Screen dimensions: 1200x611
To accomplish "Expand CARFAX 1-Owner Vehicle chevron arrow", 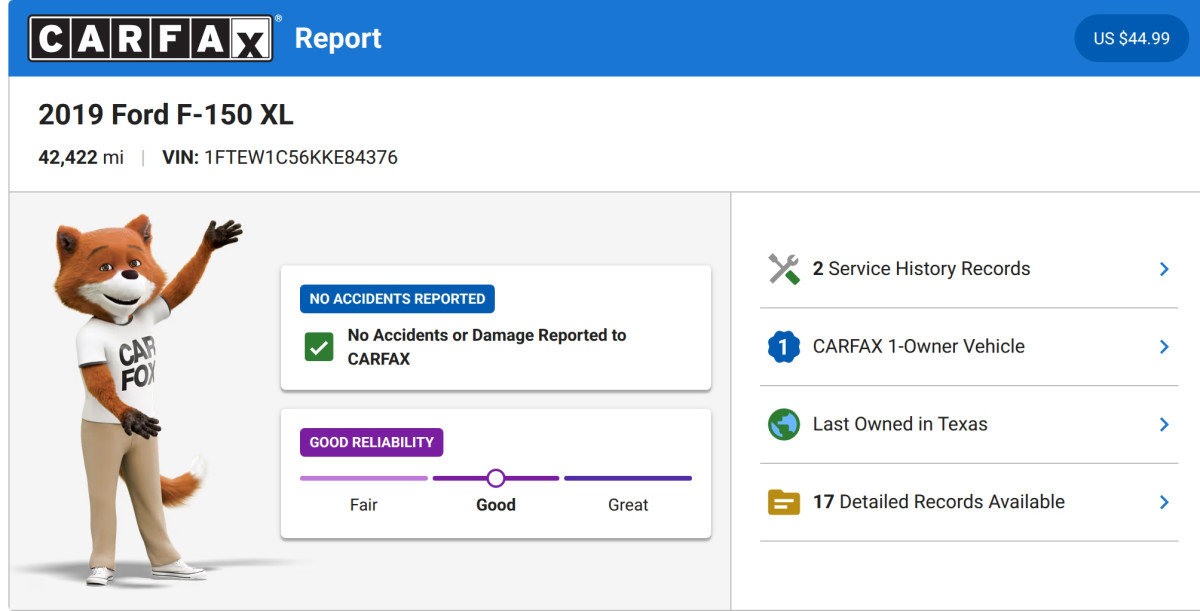I will 1164,347.
